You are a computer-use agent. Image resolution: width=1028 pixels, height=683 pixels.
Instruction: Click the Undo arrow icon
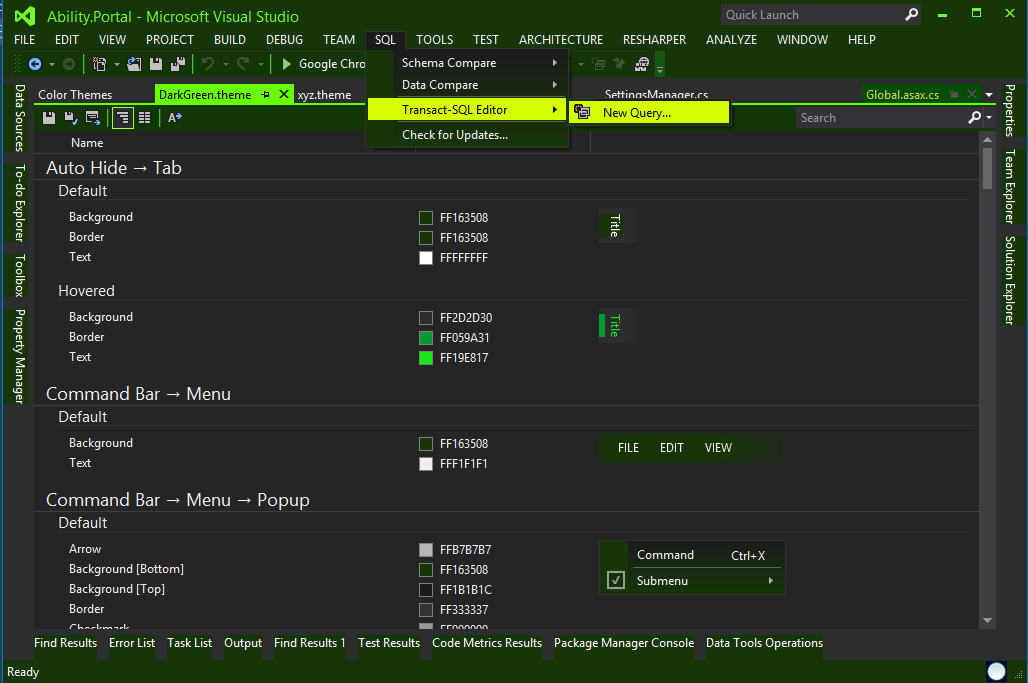pyautogui.click(x=208, y=64)
